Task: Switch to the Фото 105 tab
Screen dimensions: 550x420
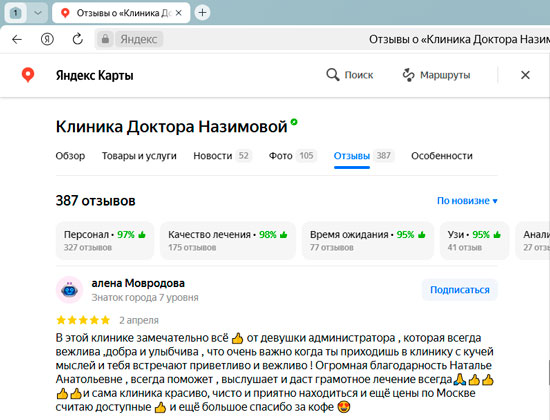Action: [x=293, y=155]
